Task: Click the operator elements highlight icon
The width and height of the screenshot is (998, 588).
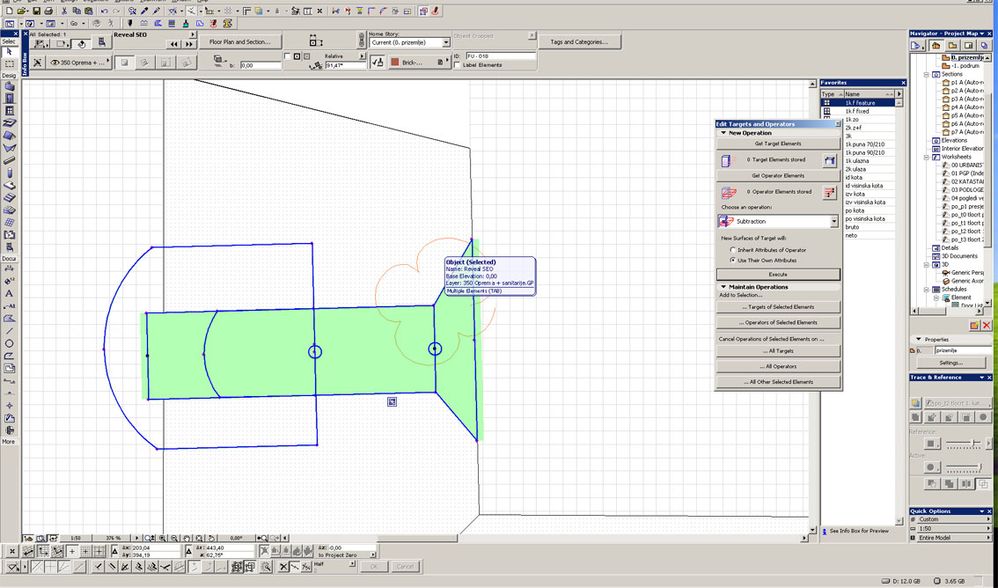Action: (829, 192)
